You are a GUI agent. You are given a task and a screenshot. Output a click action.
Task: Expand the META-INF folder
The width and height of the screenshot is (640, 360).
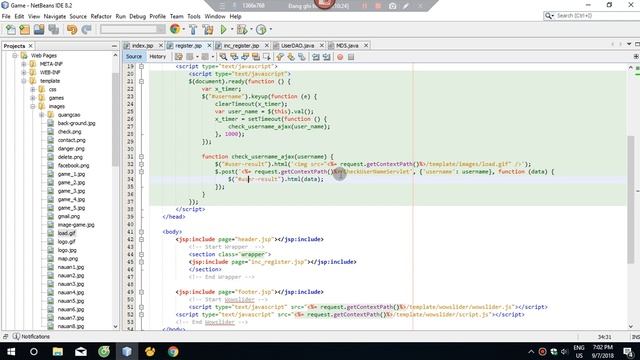coord(24,64)
